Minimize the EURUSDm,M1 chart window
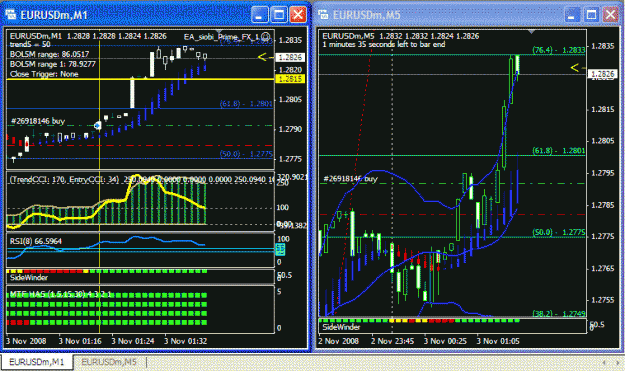625x371 pixels. pos(260,15)
